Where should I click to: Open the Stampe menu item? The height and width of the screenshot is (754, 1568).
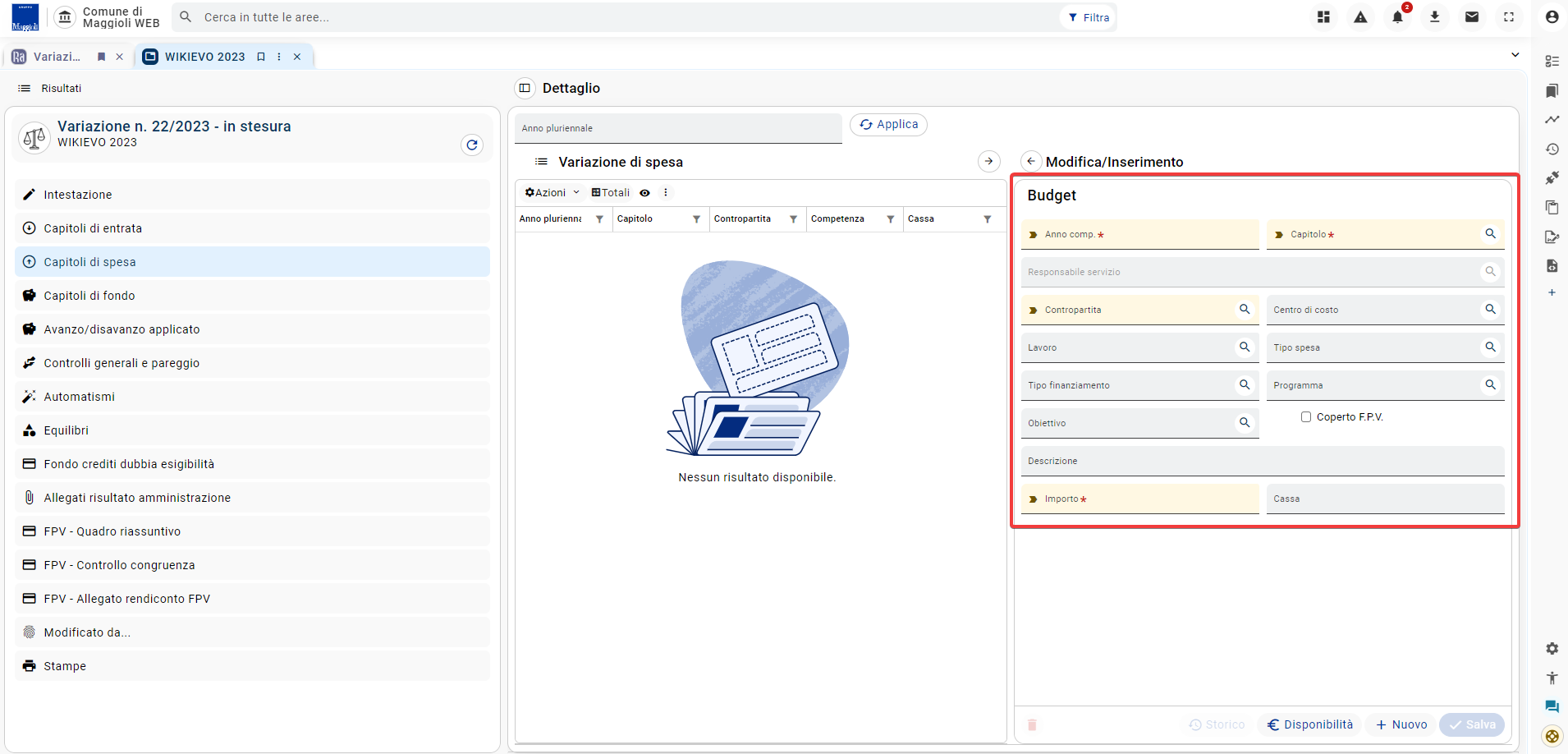click(252, 666)
